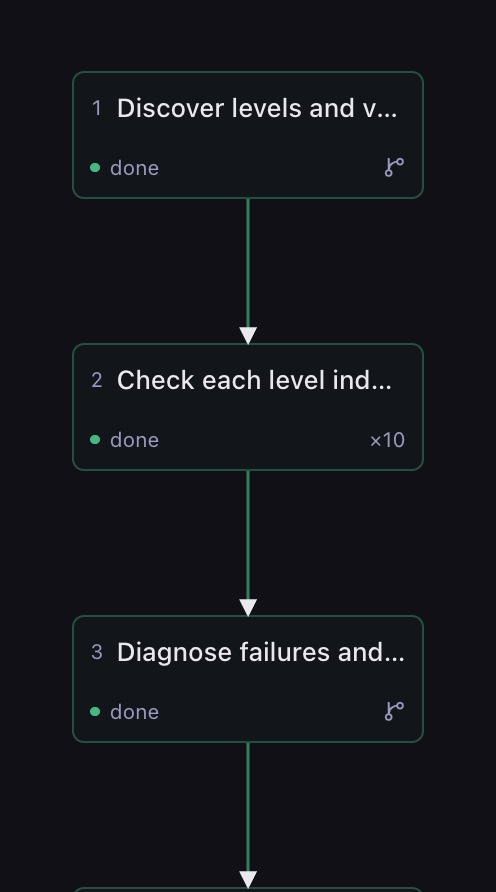496x892 pixels.
Task: Click the "done" status text on step 2
Action: click(134, 440)
